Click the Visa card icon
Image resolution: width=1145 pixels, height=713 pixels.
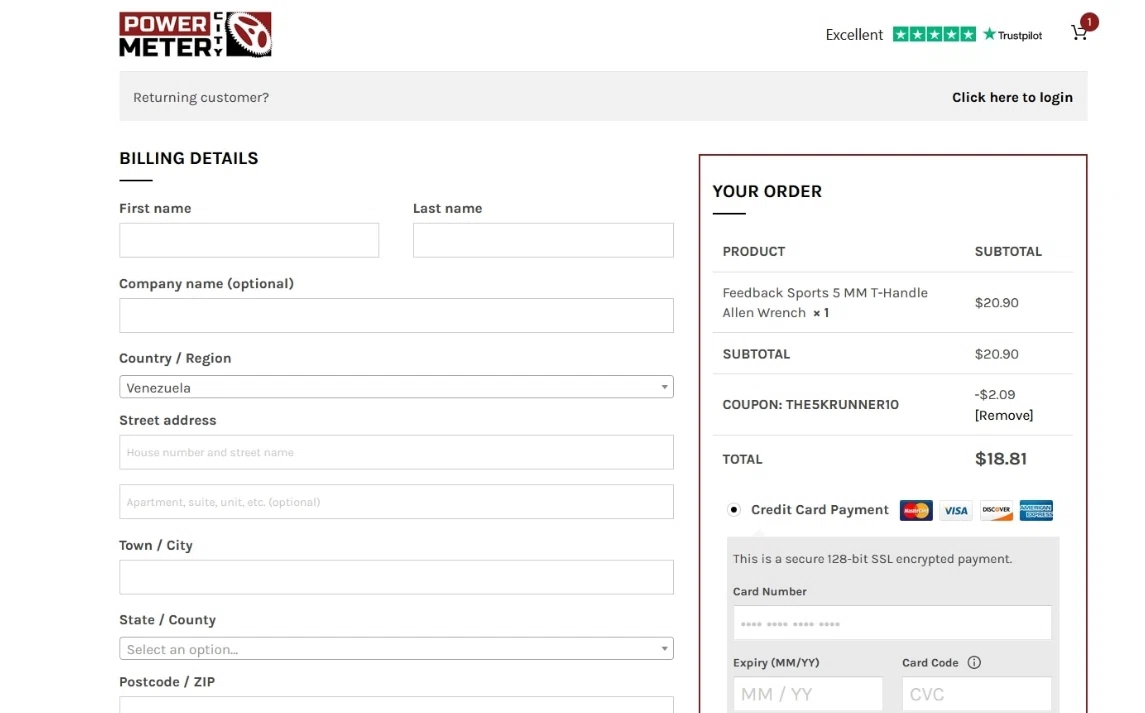pos(956,510)
